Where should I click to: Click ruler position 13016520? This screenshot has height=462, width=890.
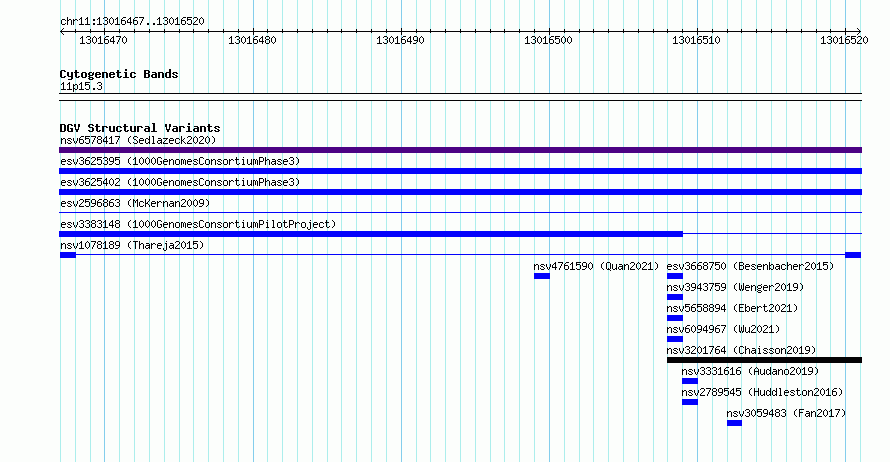click(x=844, y=40)
